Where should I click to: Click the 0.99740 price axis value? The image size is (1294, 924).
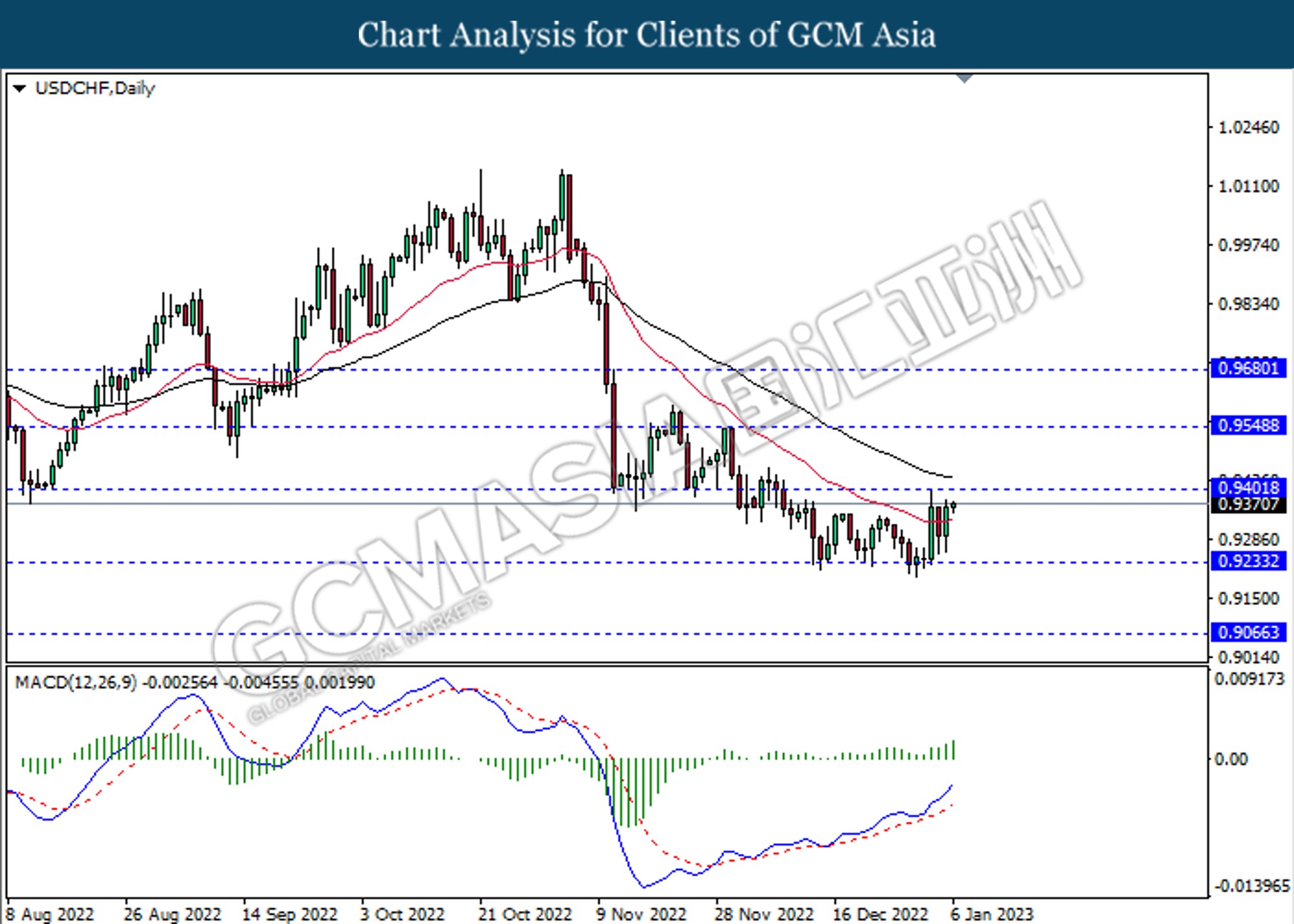pyautogui.click(x=1249, y=245)
